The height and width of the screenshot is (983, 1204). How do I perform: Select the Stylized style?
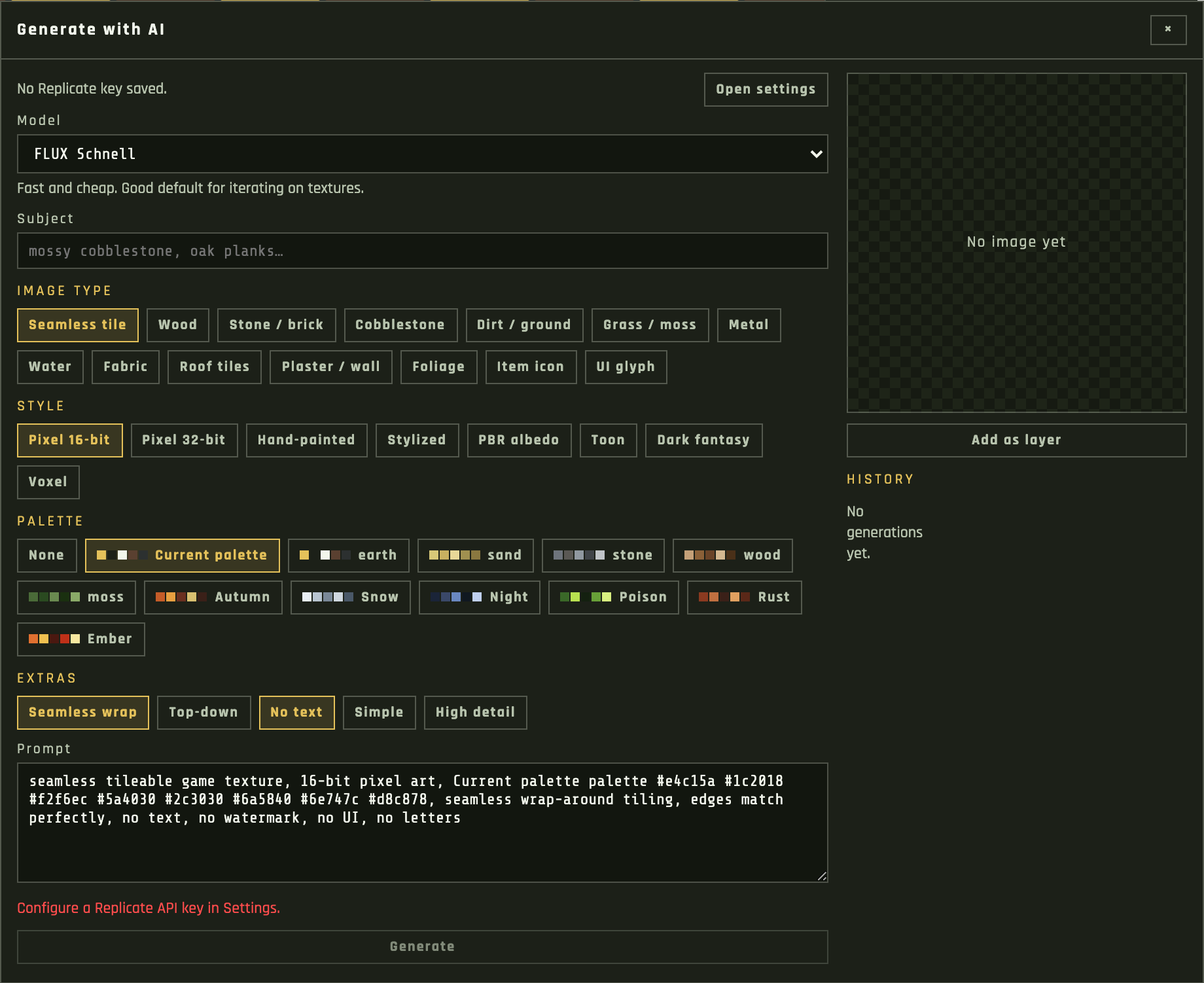click(x=417, y=440)
